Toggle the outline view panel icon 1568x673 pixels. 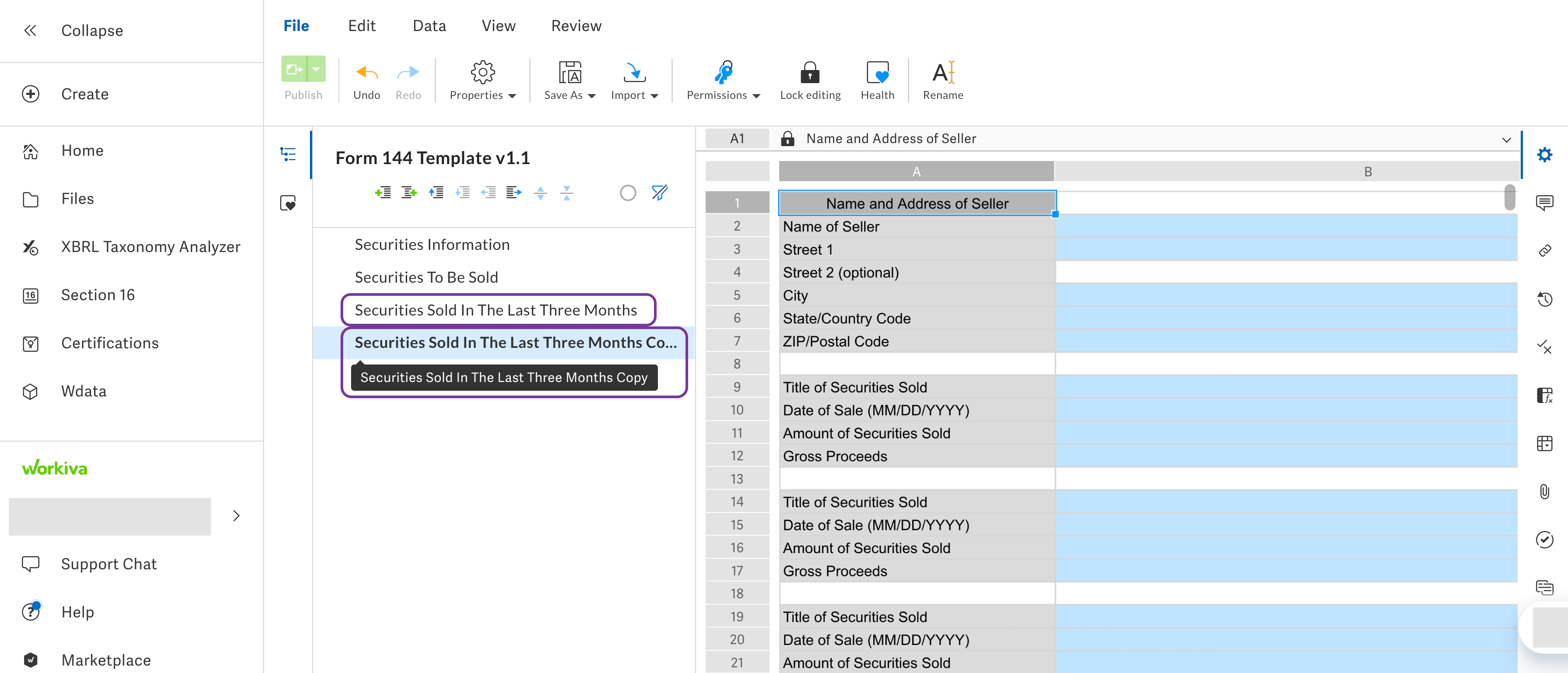coord(288,154)
